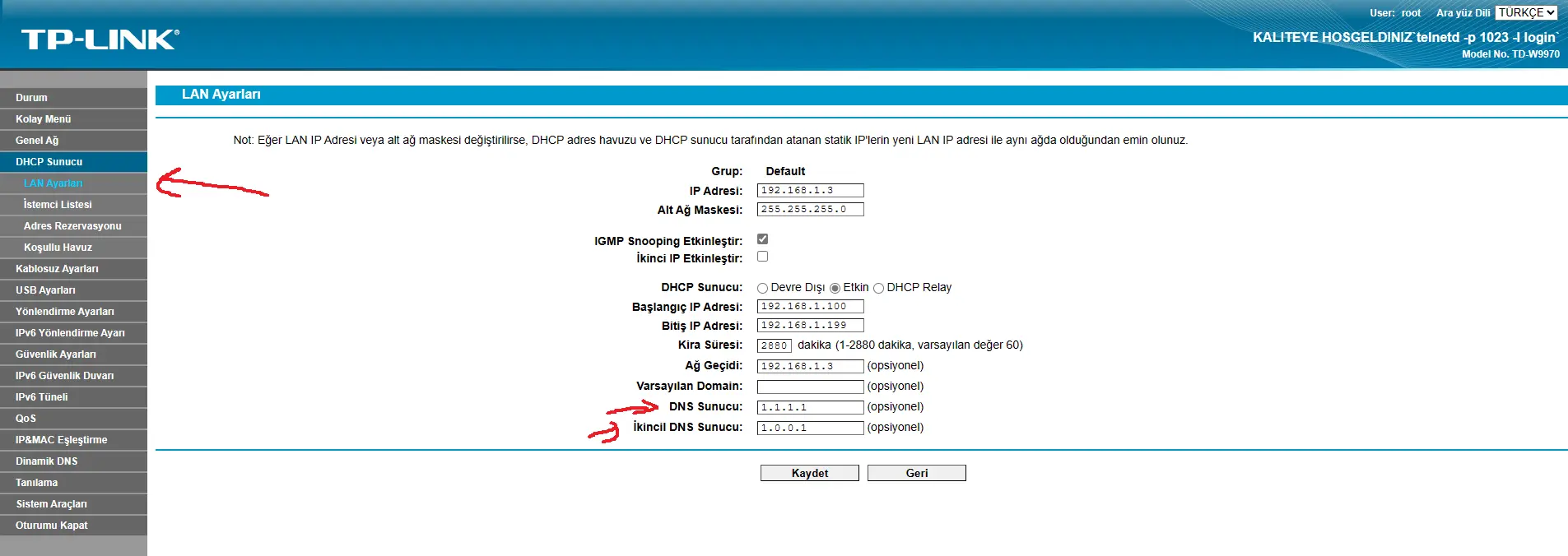Enable İkinci IP Etkinleştir checkbox
Screen dimensions: 1568x556
point(762,257)
